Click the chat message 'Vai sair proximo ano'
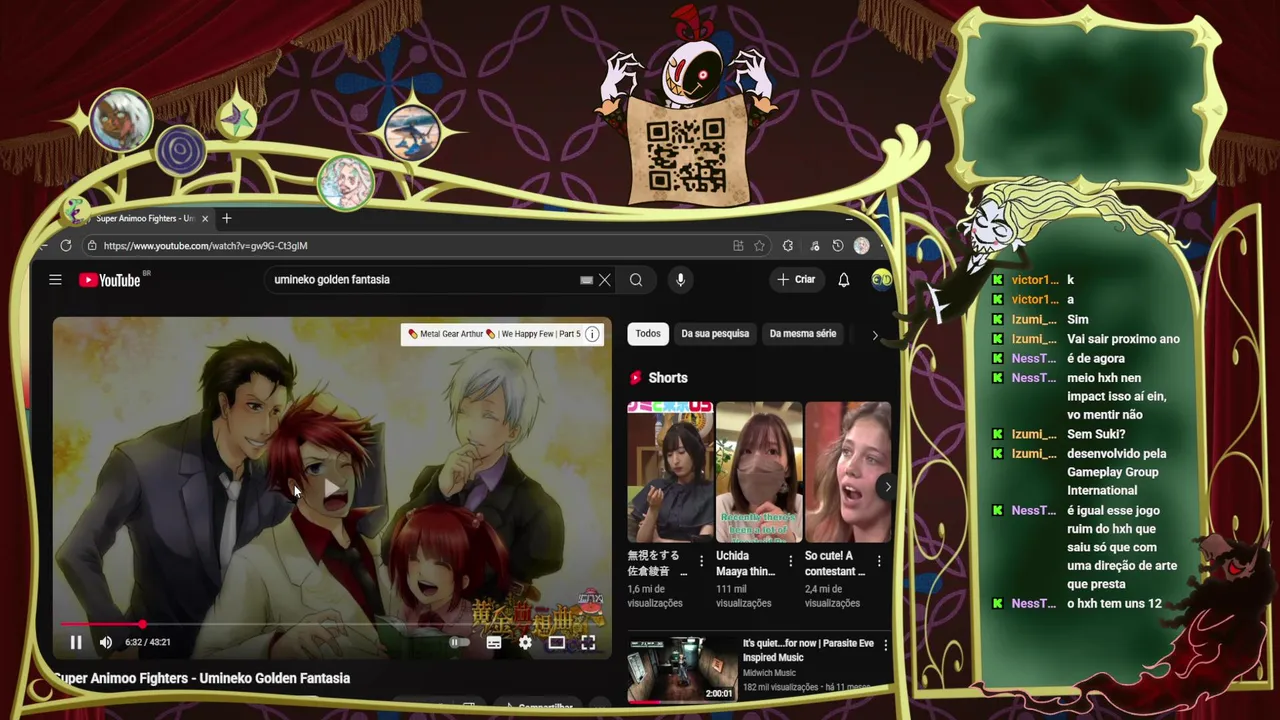The image size is (1280, 720). pos(1123,339)
